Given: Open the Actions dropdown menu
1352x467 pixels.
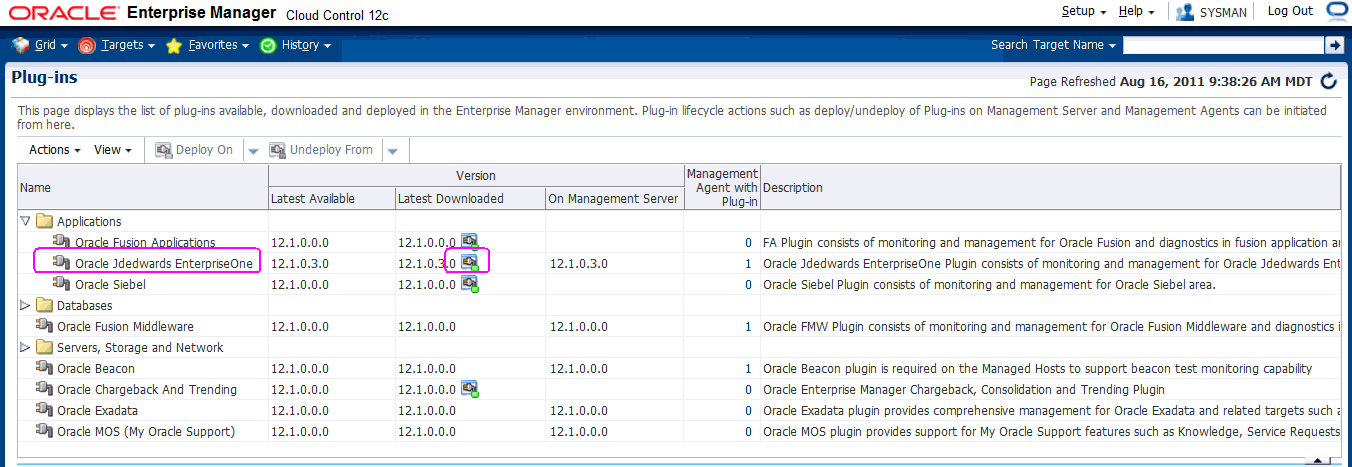Looking at the screenshot, I should click(55, 150).
